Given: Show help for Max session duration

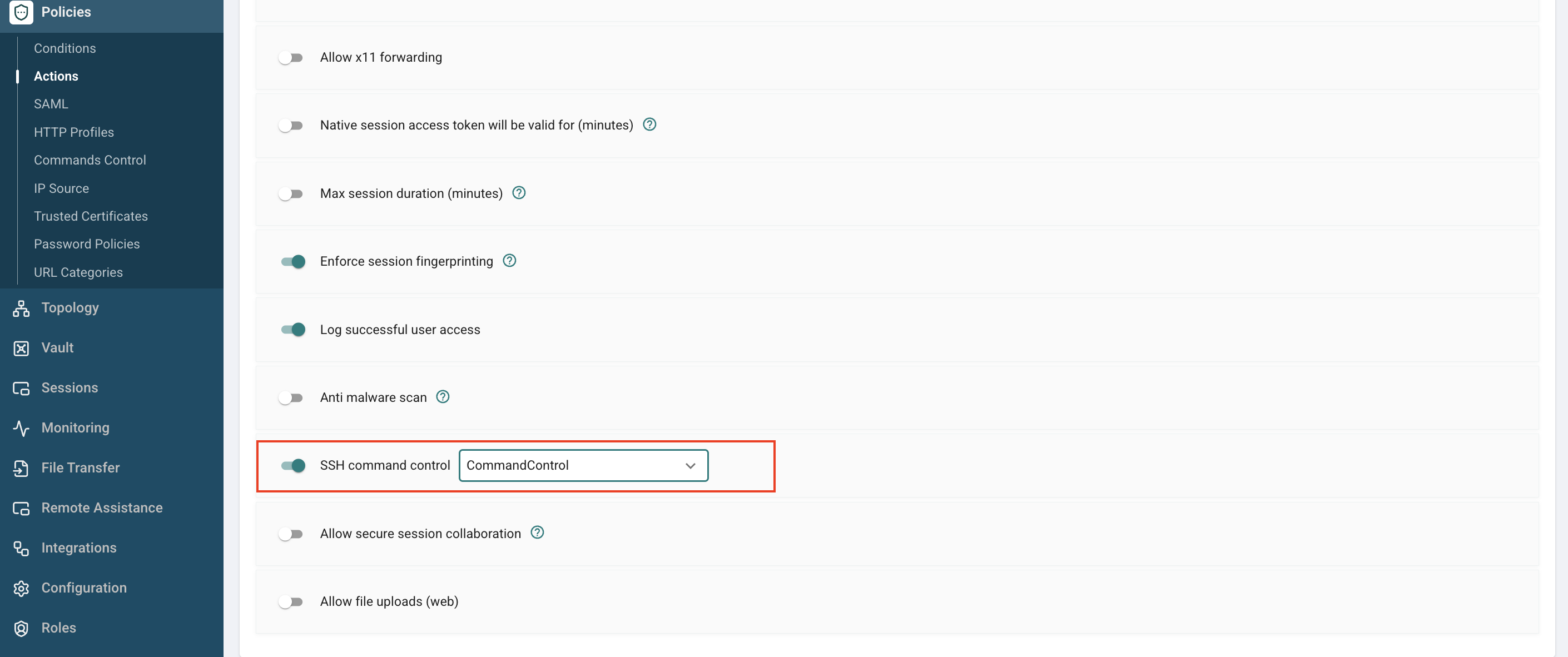Looking at the screenshot, I should pos(519,193).
